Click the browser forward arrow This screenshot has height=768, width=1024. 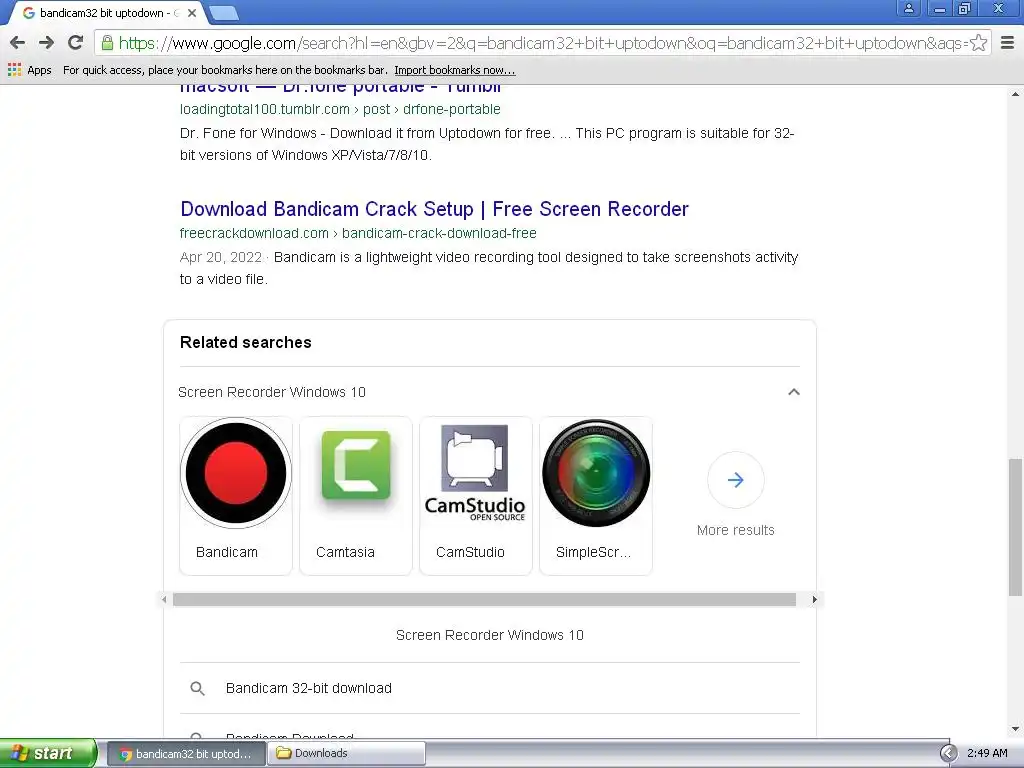pyautogui.click(x=46, y=43)
